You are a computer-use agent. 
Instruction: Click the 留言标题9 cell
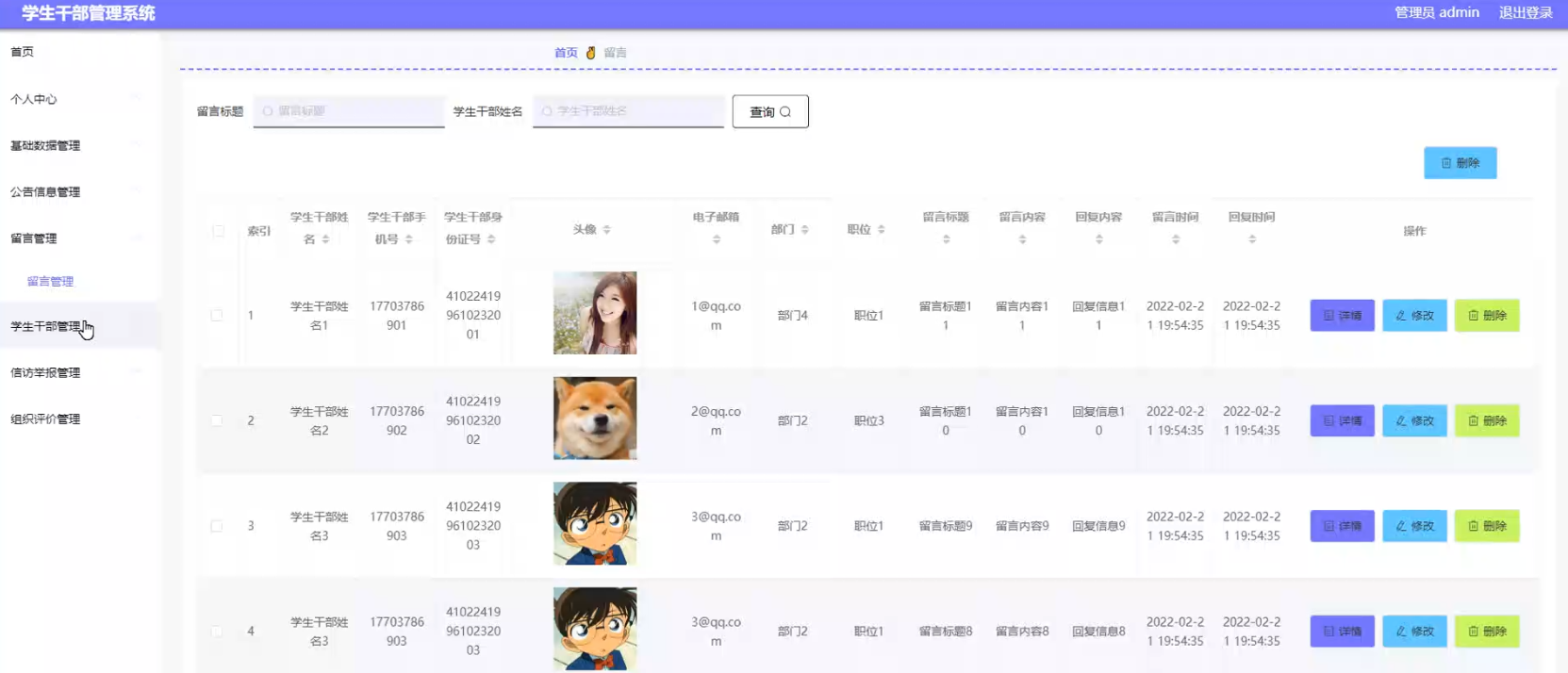coord(946,526)
